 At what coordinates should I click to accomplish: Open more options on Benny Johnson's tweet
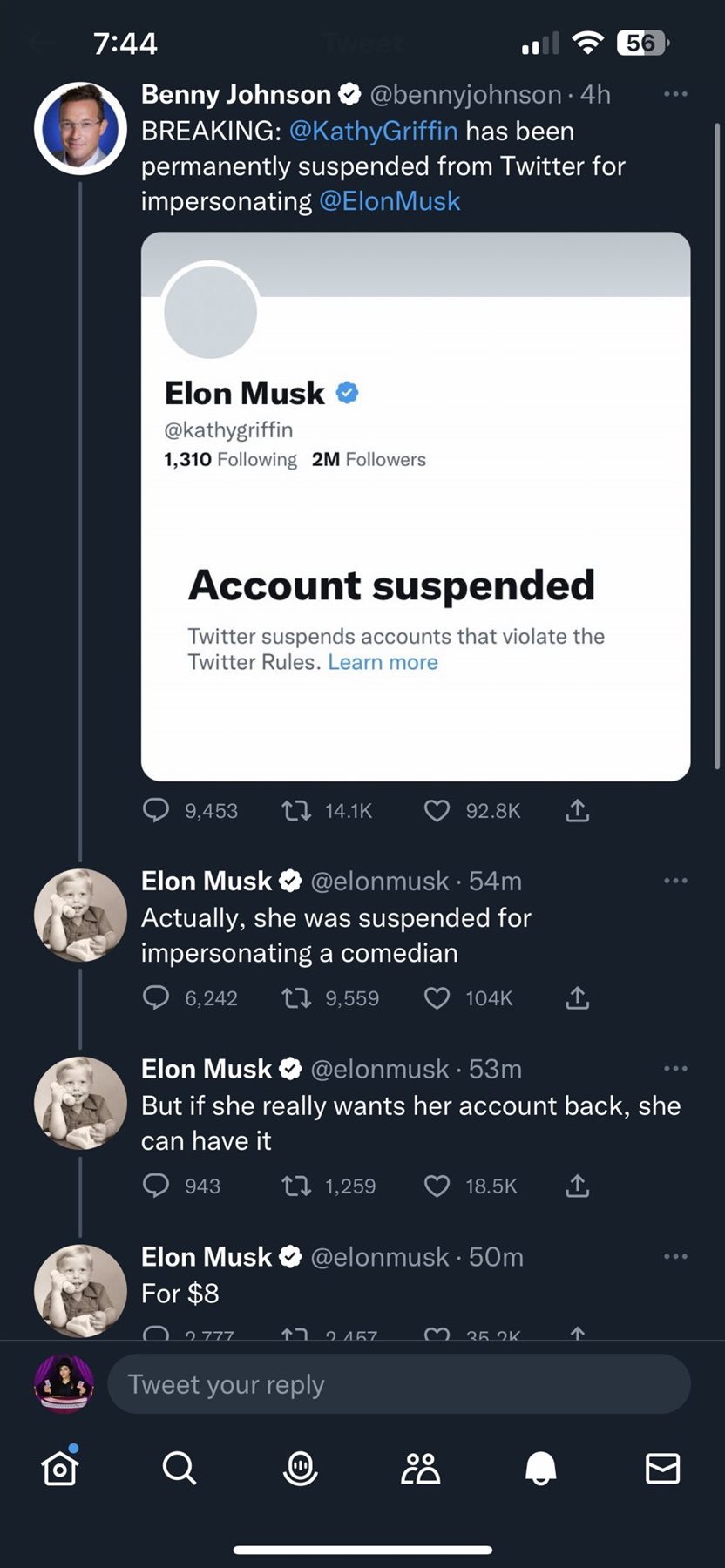[x=675, y=94]
